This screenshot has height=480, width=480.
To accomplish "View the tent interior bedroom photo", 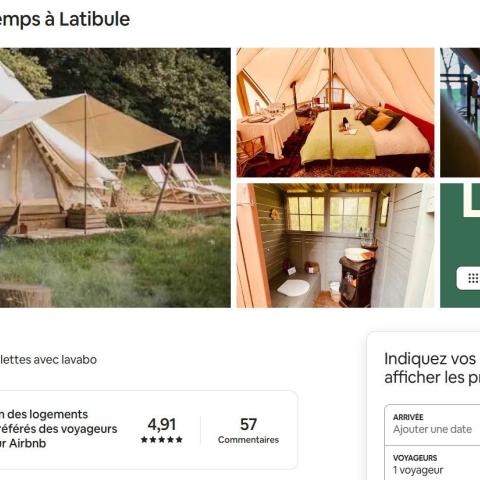I will [335, 112].
